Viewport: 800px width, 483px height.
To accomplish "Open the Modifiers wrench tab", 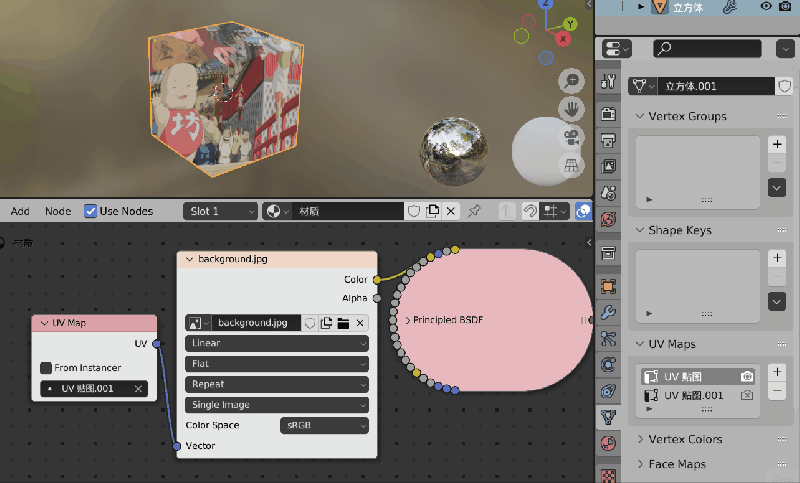I will point(608,312).
